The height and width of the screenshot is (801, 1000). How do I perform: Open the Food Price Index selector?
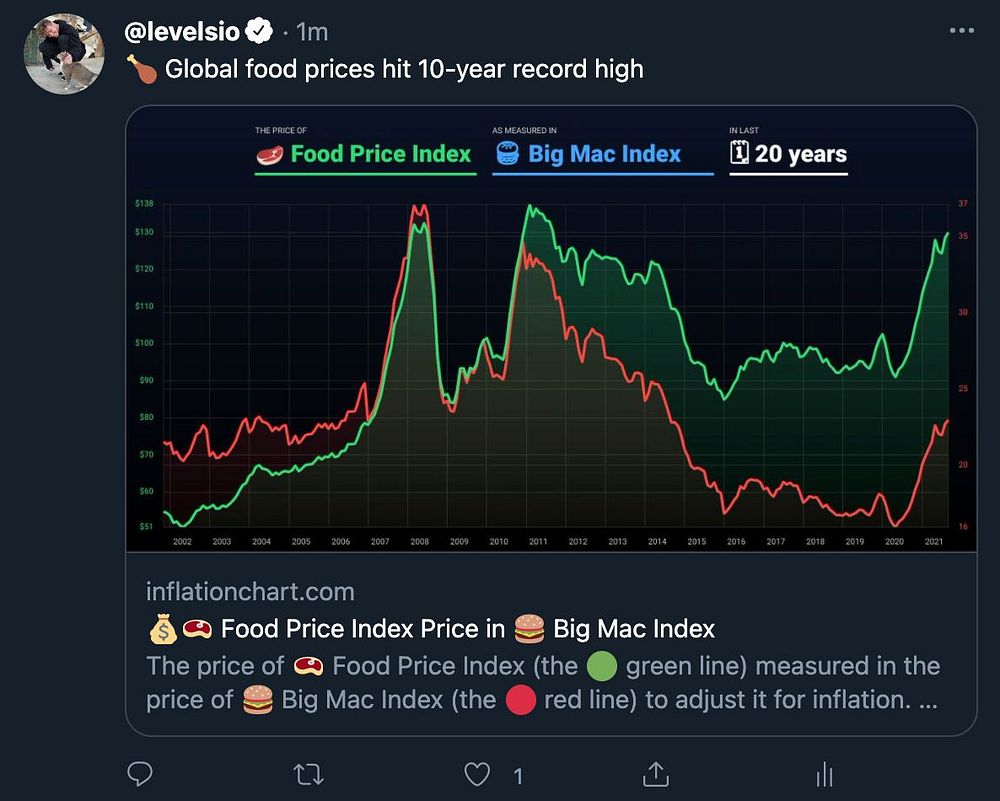(380, 154)
